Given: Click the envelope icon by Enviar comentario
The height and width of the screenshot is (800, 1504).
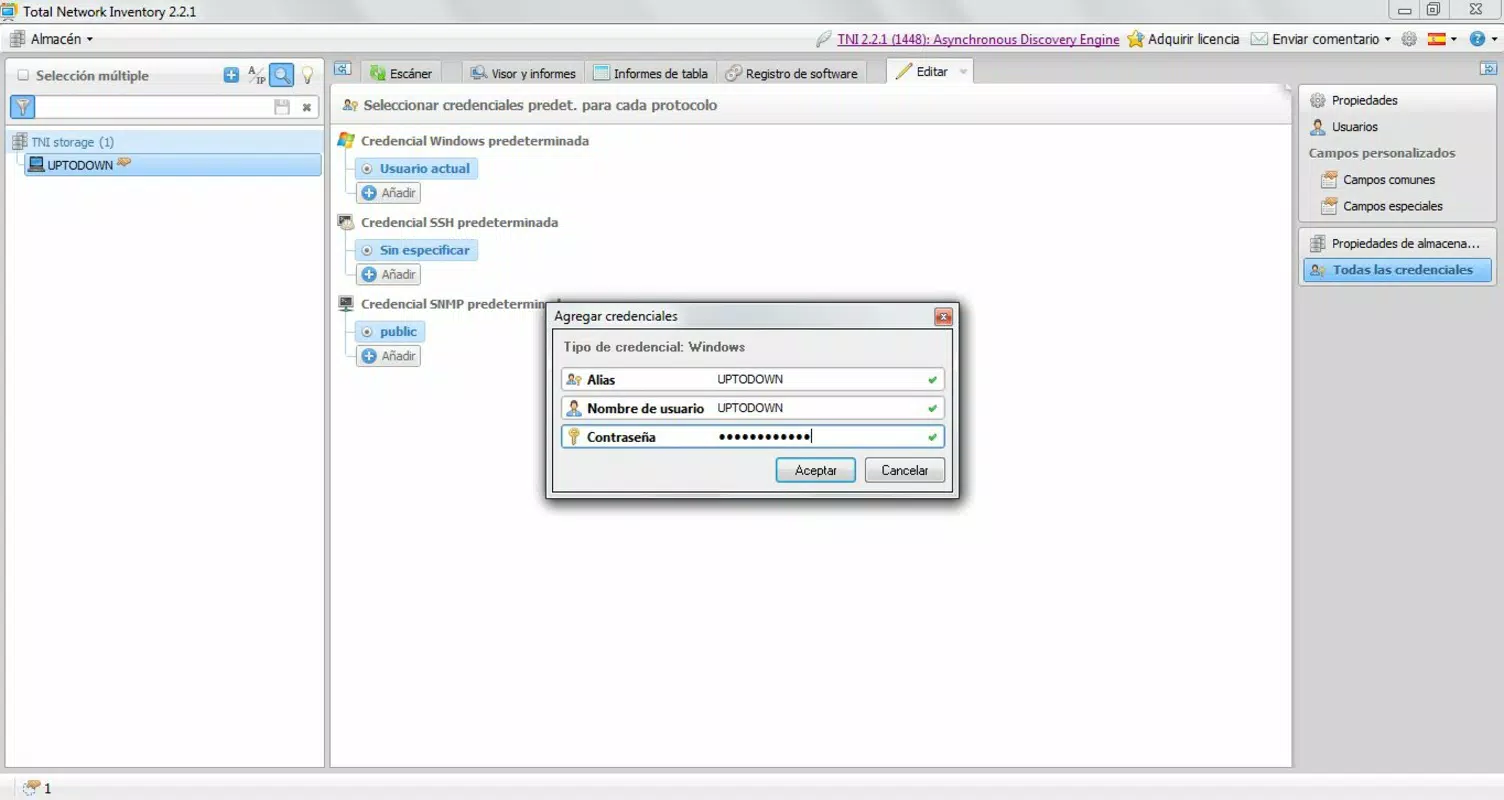Looking at the screenshot, I should (x=1259, y=39).
